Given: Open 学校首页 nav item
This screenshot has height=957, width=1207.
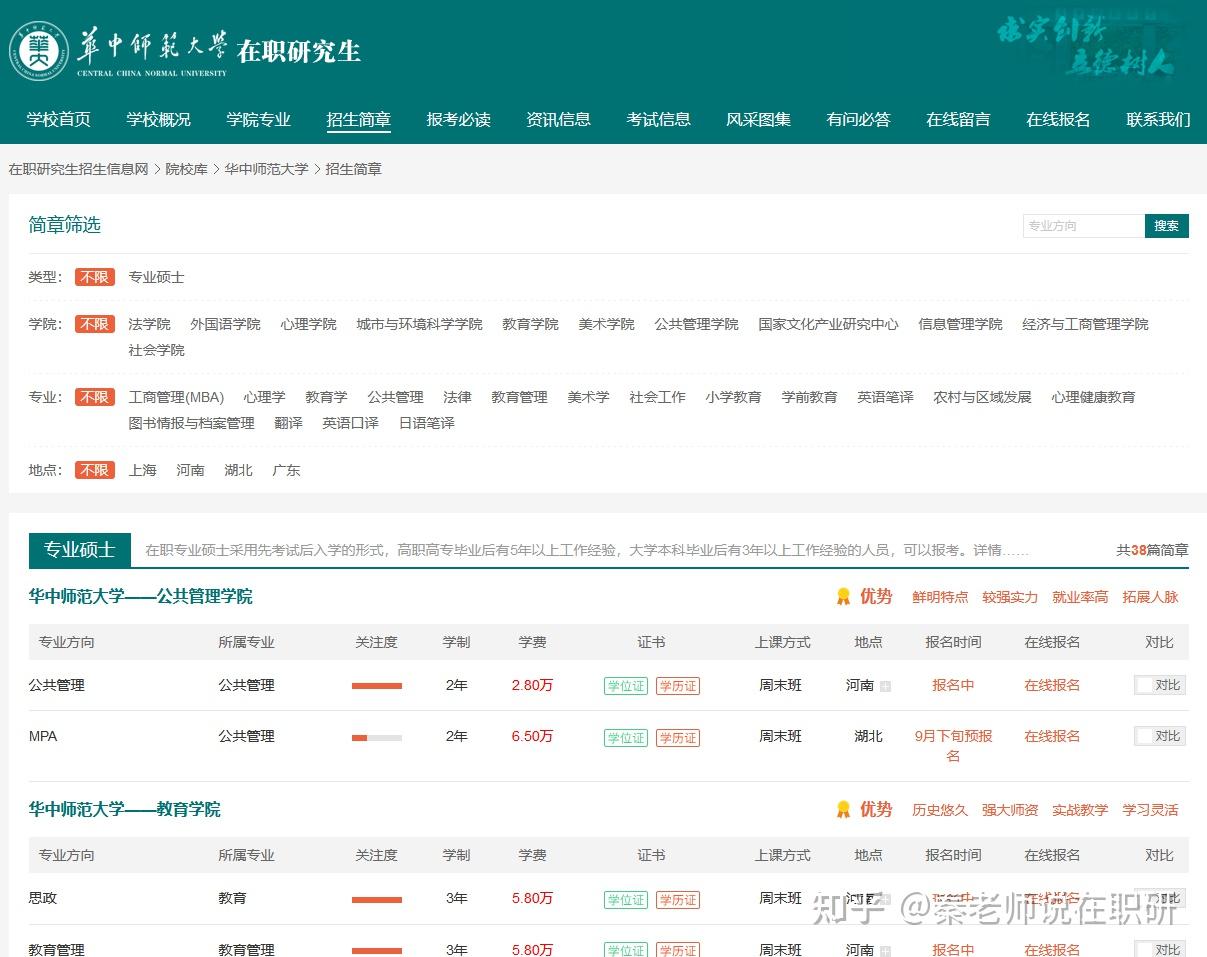Looking at the screenshot, I should pyautogui.click(x=59, y=119).
